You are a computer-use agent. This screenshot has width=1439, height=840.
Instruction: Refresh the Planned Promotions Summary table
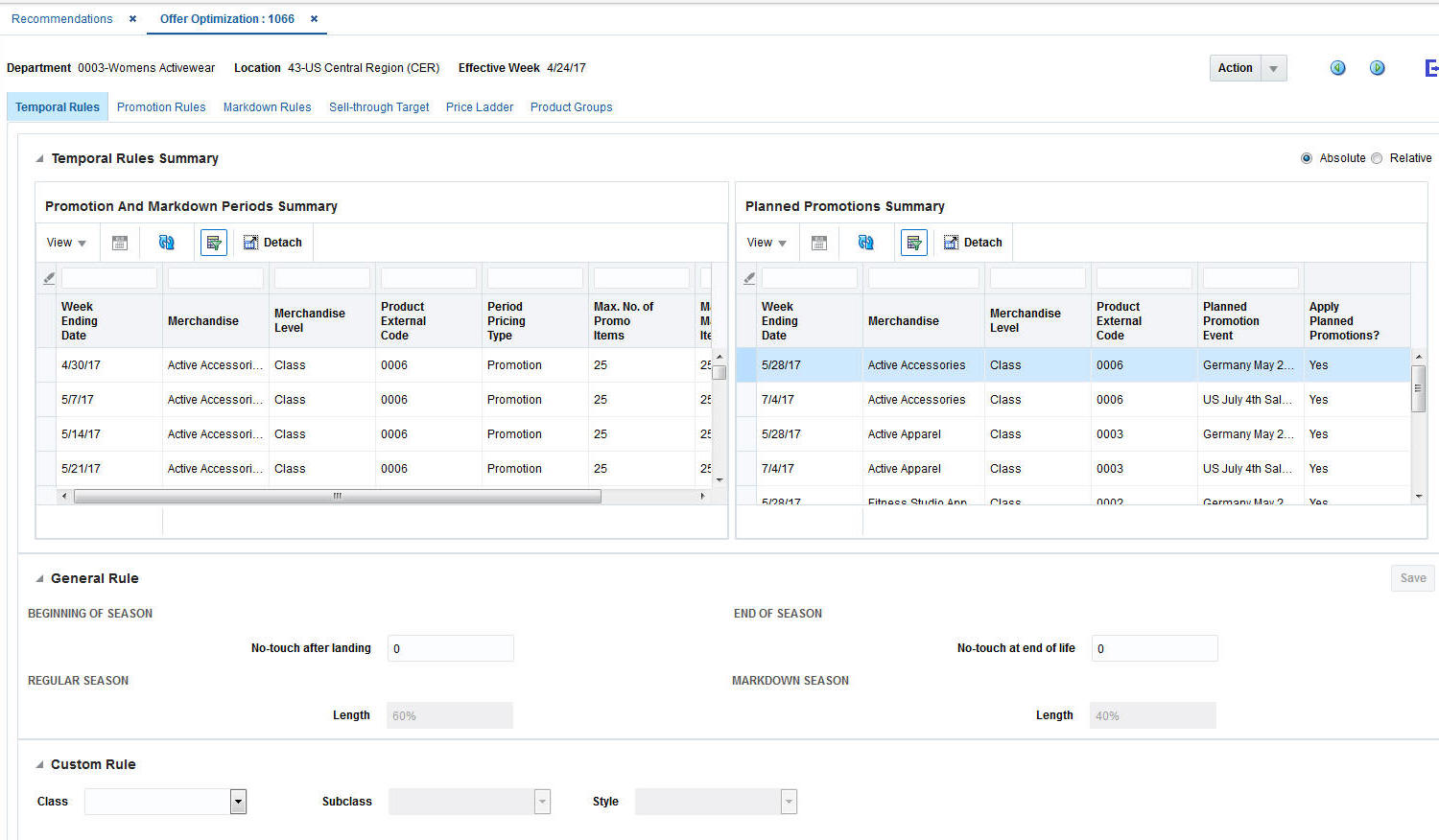[x=866, y=243]
